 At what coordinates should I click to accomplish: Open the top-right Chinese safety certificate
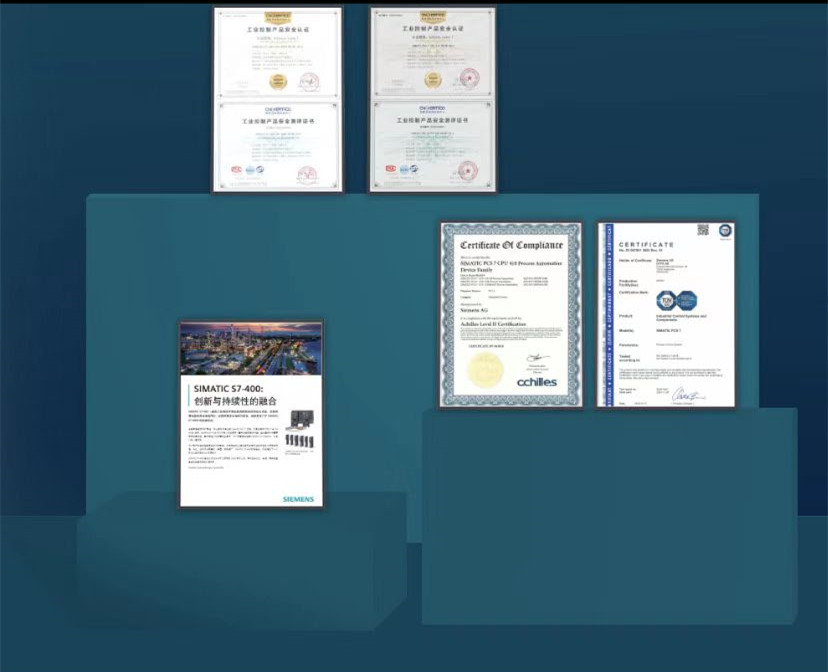click(432, 53)
